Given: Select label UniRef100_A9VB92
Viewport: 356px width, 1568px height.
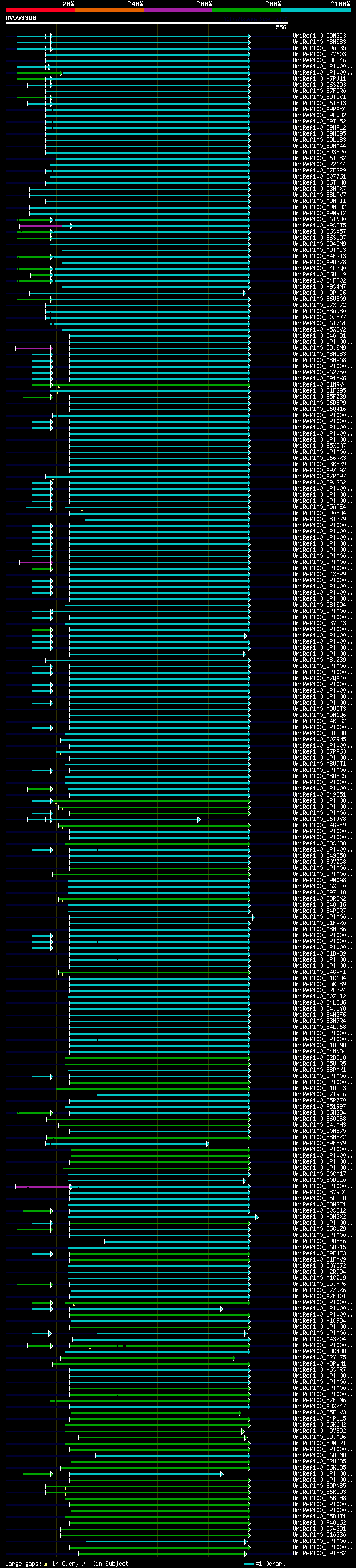Looking at the screenshot, I should (319, 1431).
